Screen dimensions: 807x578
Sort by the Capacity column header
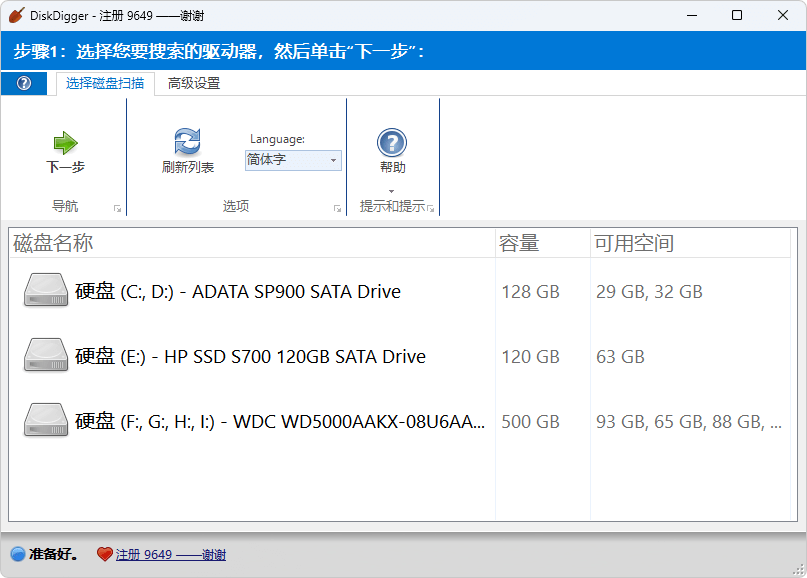(x=519, y=243)
